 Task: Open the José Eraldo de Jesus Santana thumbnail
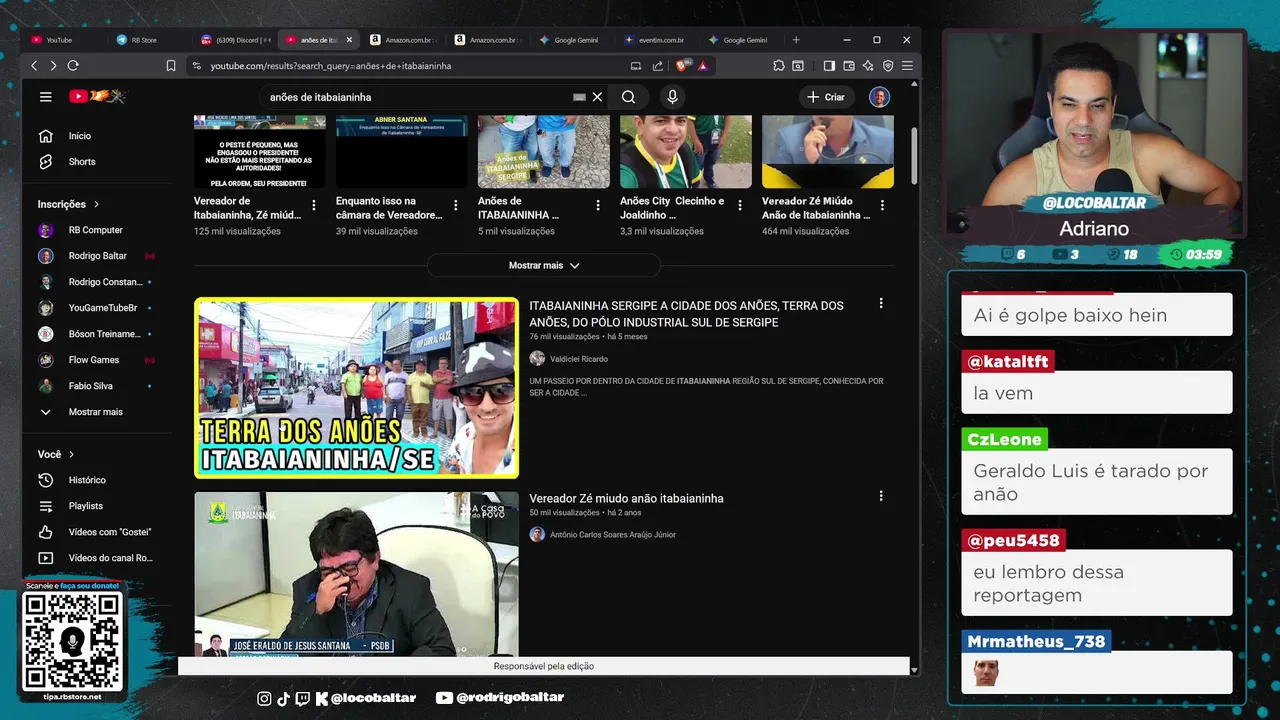(356, 574)
